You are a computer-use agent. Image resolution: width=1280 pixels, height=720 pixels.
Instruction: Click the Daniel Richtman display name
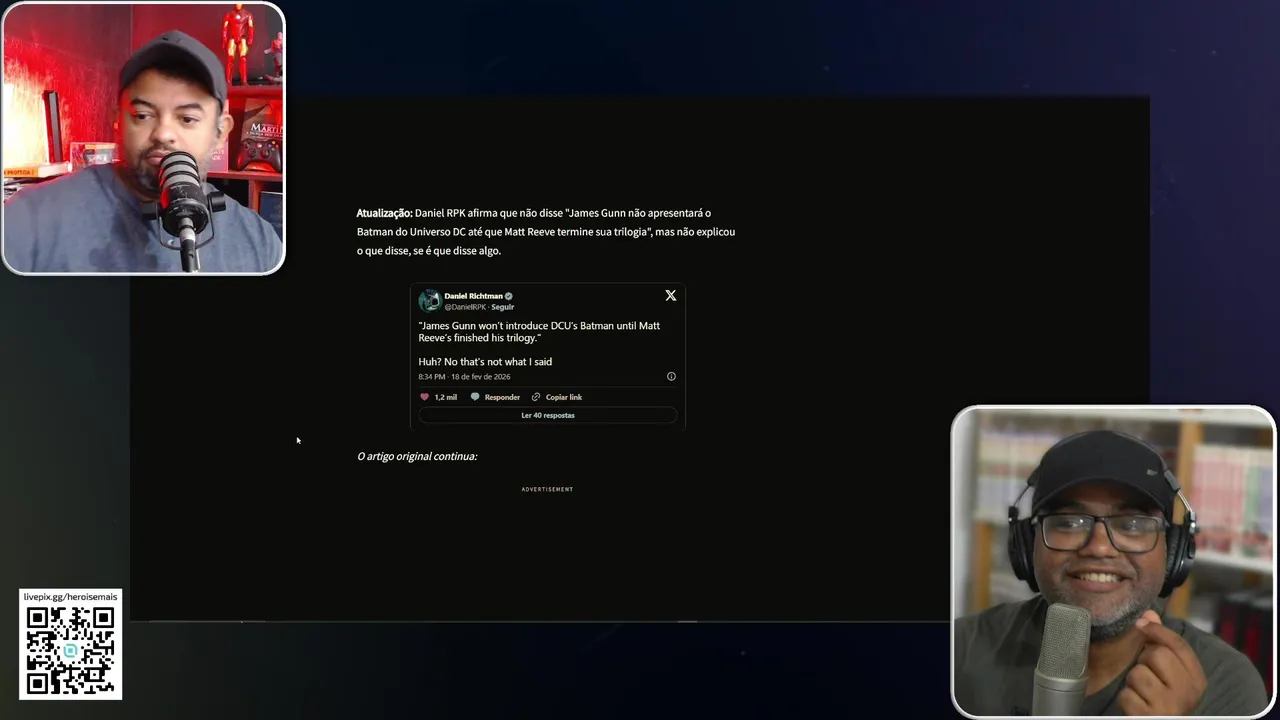point(474,296)
